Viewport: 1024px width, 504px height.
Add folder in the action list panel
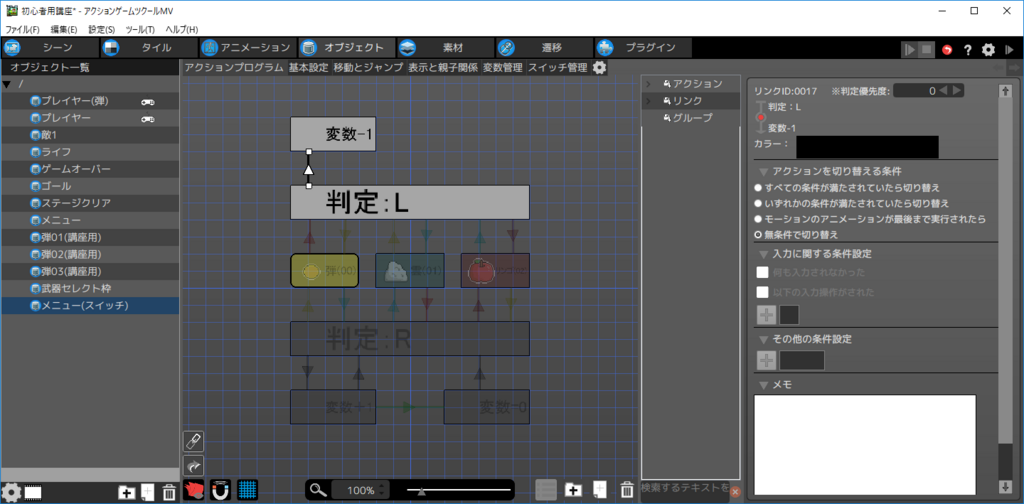[x=573, y=490]
